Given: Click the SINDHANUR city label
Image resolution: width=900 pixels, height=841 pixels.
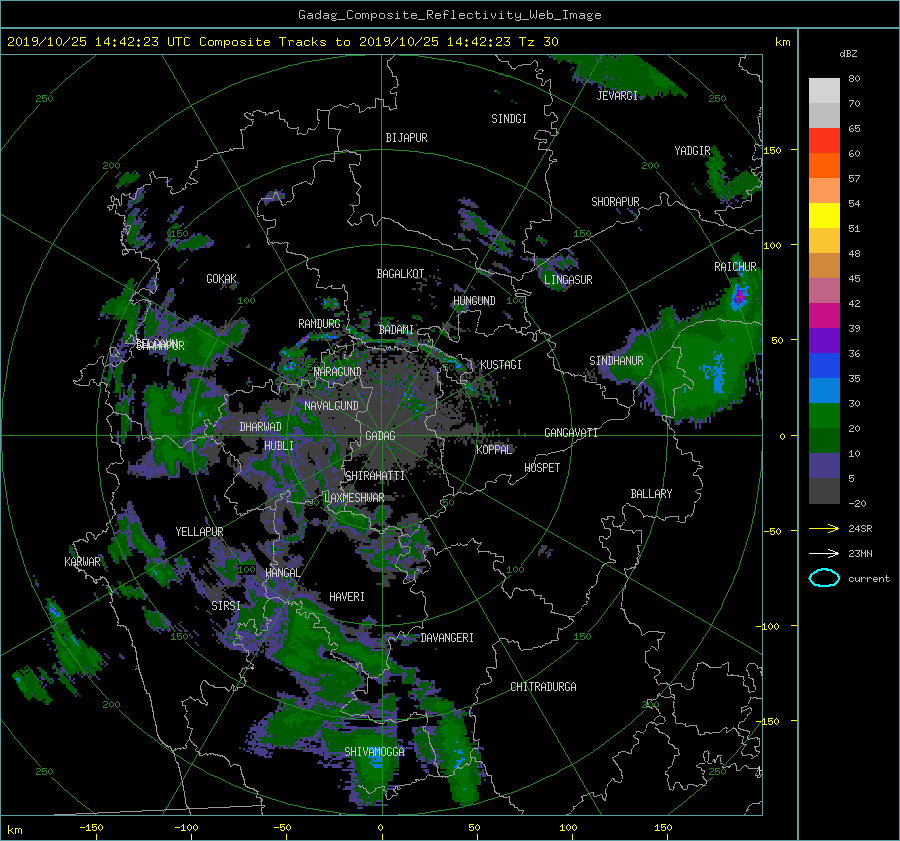Looking at the screenshot, I should 616,361.
